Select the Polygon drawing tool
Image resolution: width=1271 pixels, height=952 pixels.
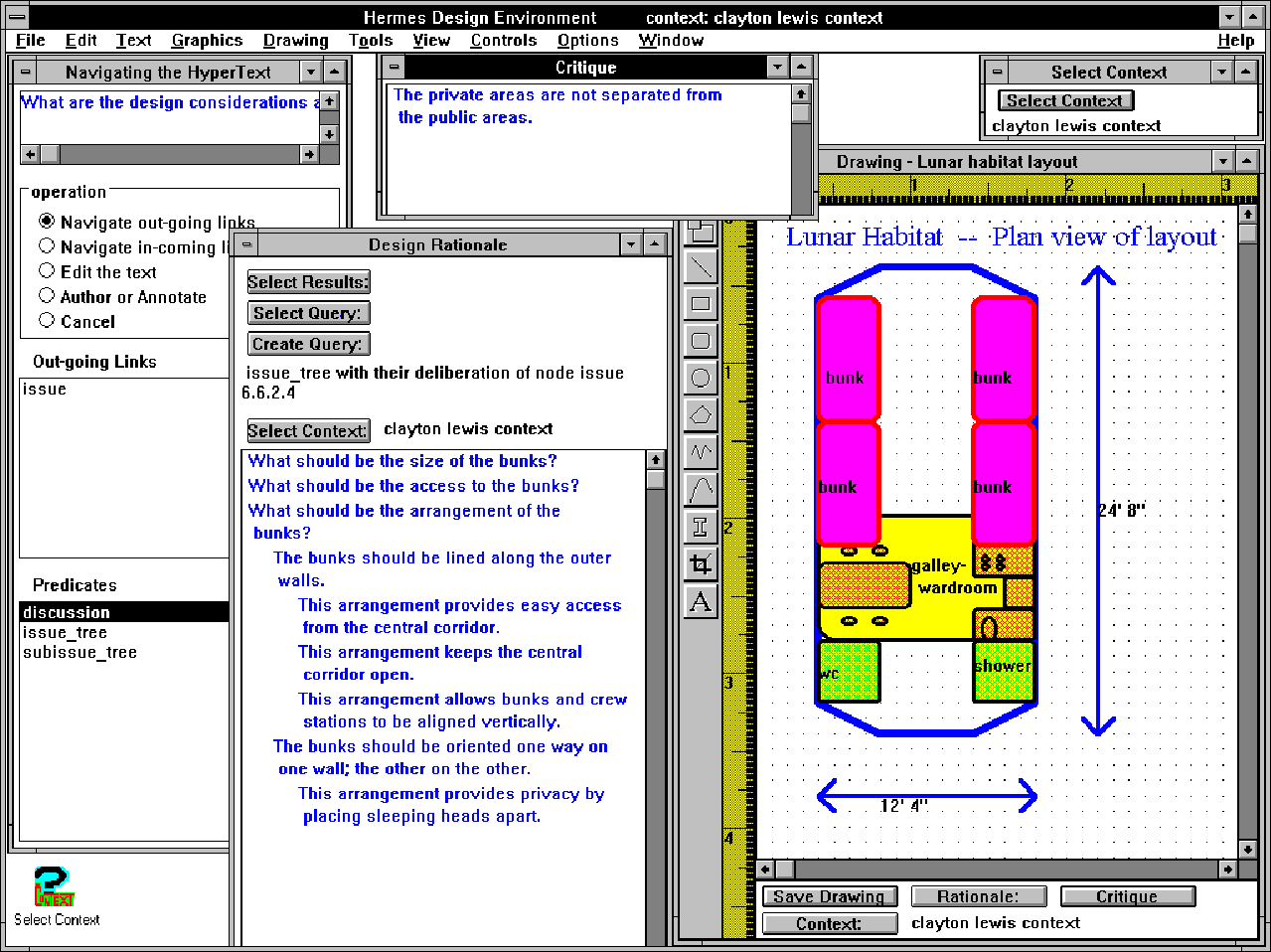[701, 414]
